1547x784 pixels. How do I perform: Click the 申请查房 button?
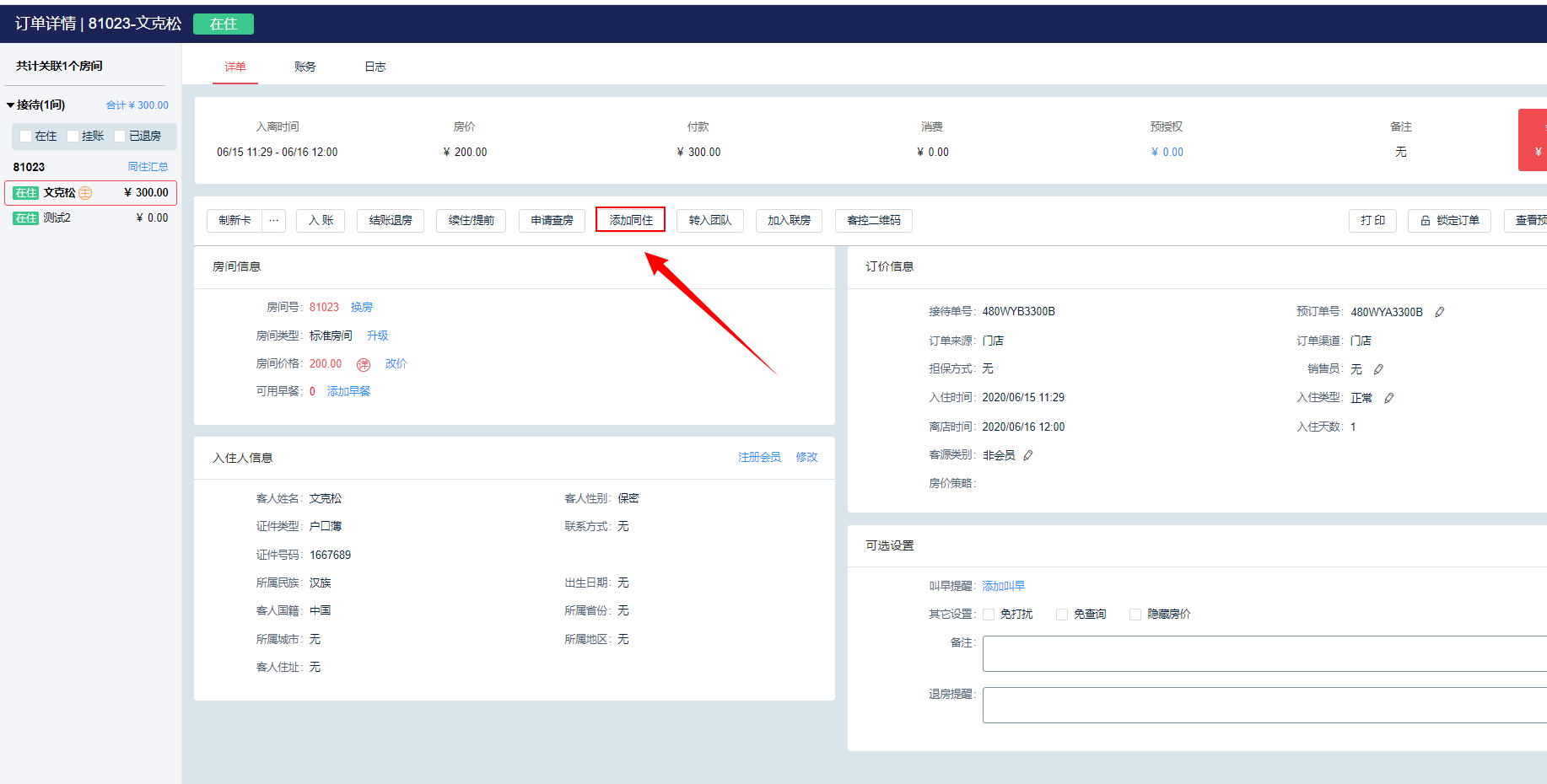[x=552, y=220]
